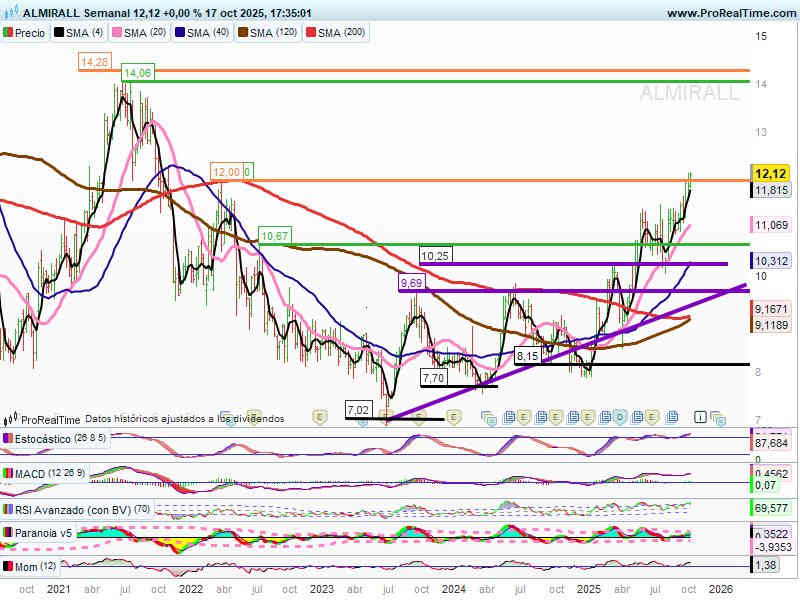The image size is (800, 600).
Task: Click the RSI Avanzado indicator icon
Action: [x=9, y=508]
